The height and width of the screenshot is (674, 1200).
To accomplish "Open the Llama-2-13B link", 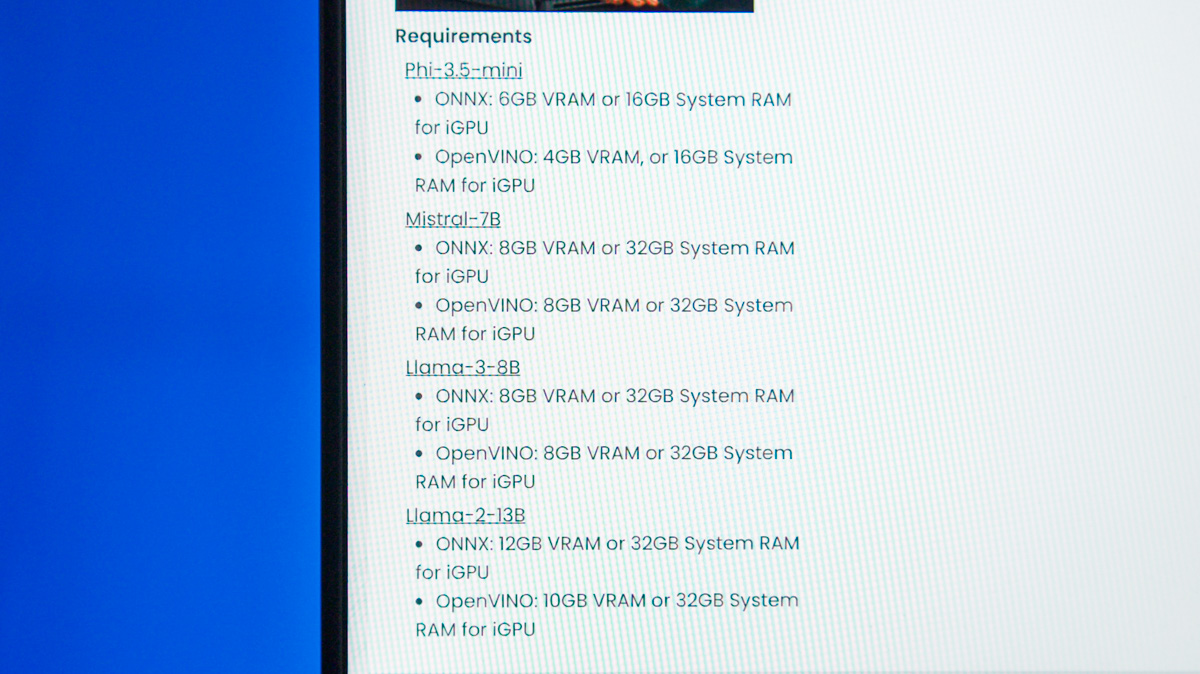I will pyautogui.click(x=465, y=516).
